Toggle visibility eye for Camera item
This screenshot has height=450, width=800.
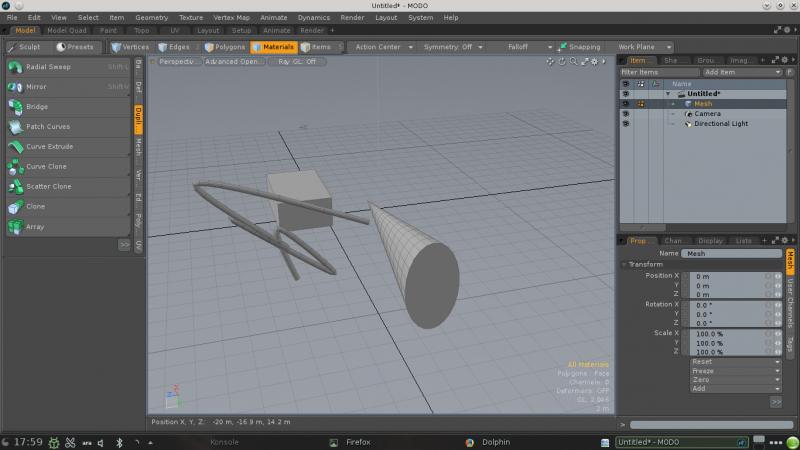click(626, 114)
